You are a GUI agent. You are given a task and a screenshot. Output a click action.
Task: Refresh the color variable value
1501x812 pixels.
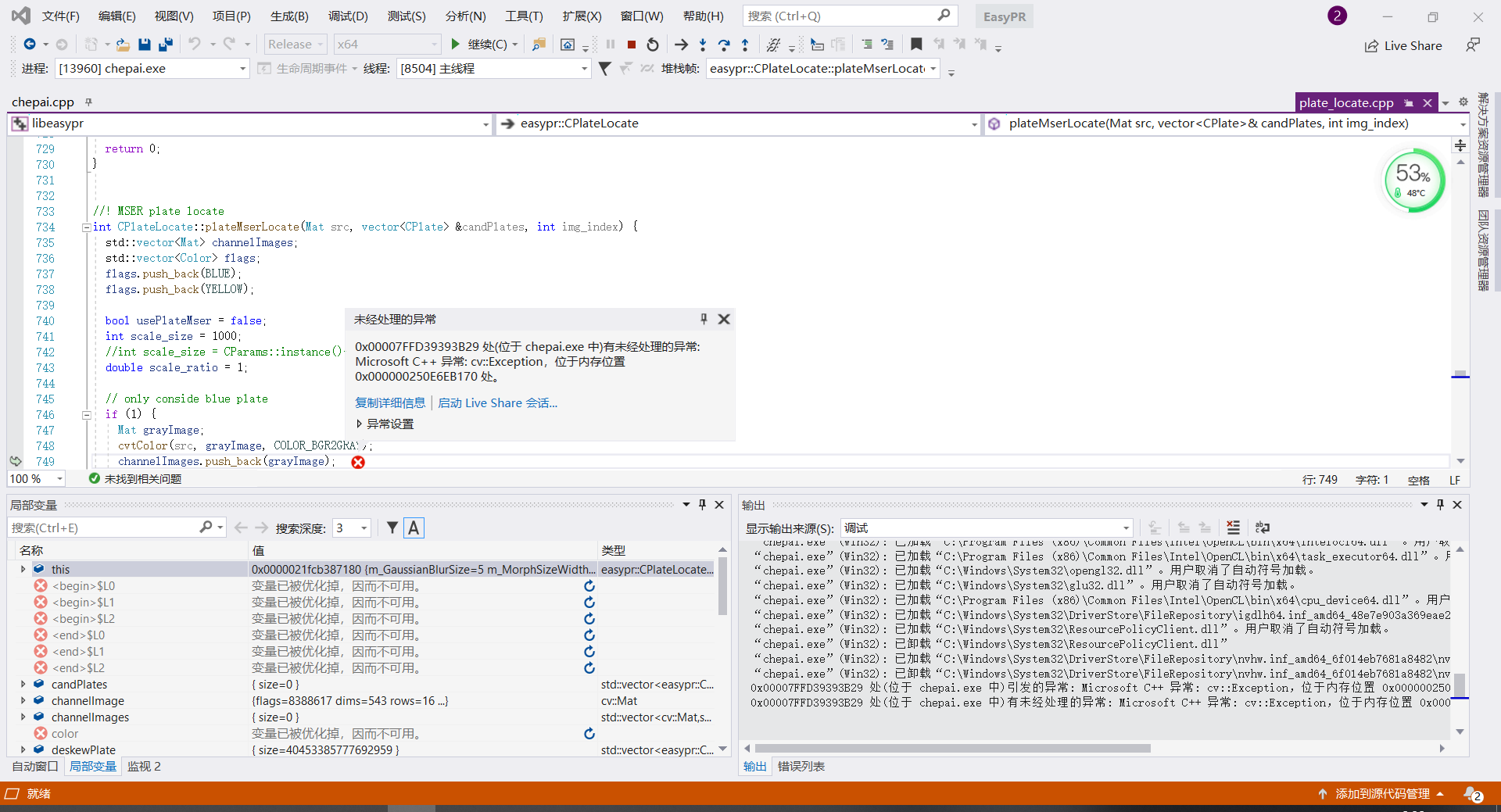[589, 734]
